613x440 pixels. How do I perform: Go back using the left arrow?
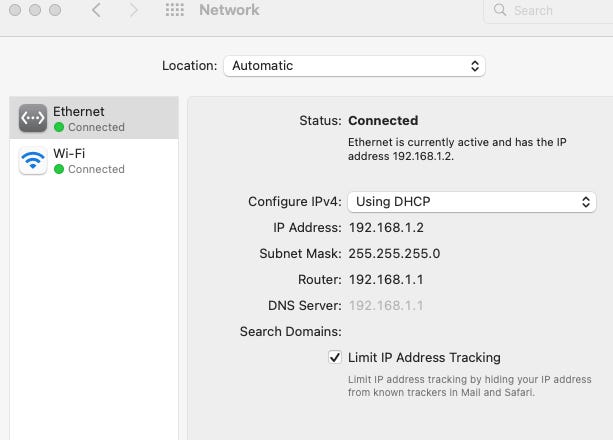pos(97,10)
